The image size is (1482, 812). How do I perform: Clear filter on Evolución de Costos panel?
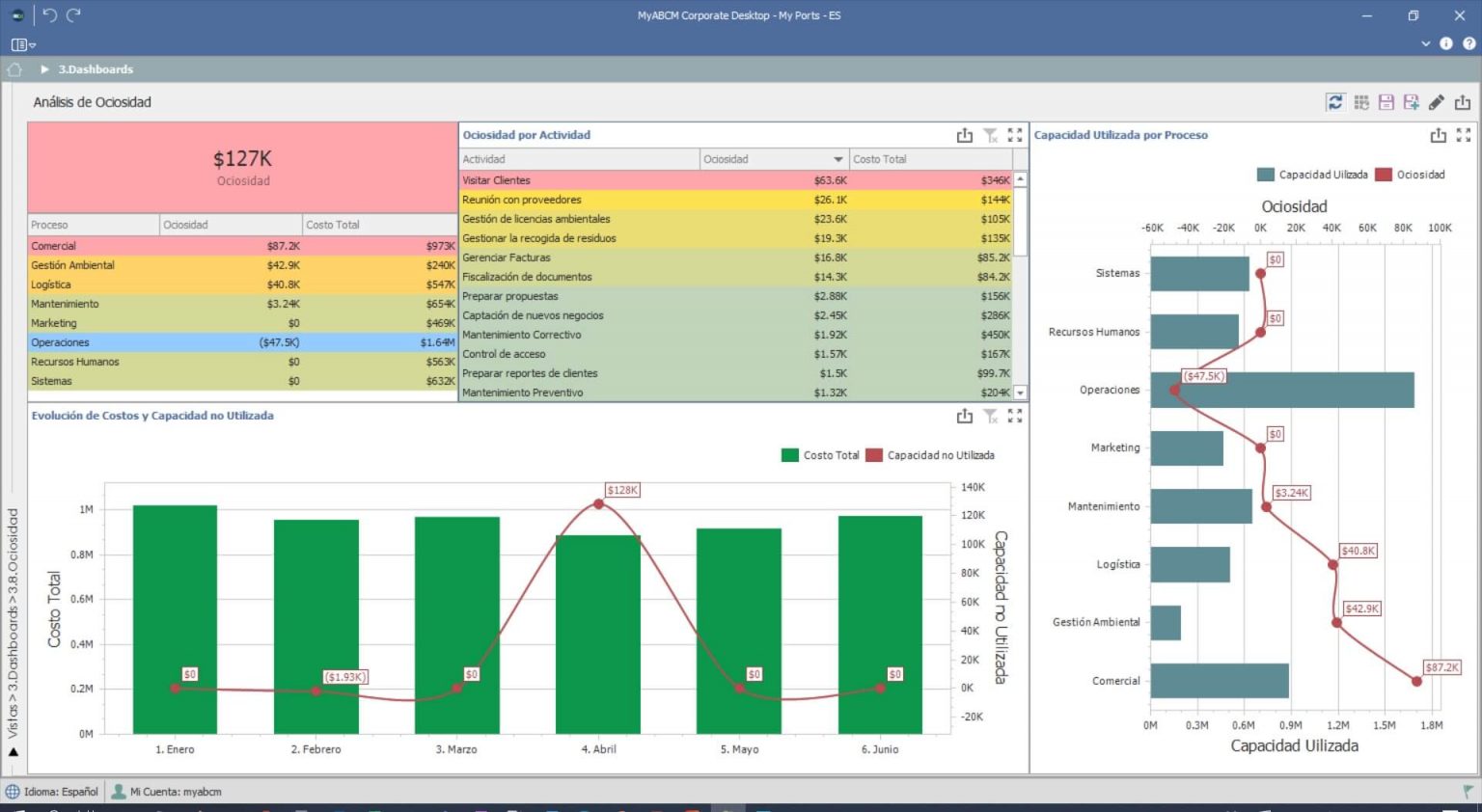tap(990, 416)
